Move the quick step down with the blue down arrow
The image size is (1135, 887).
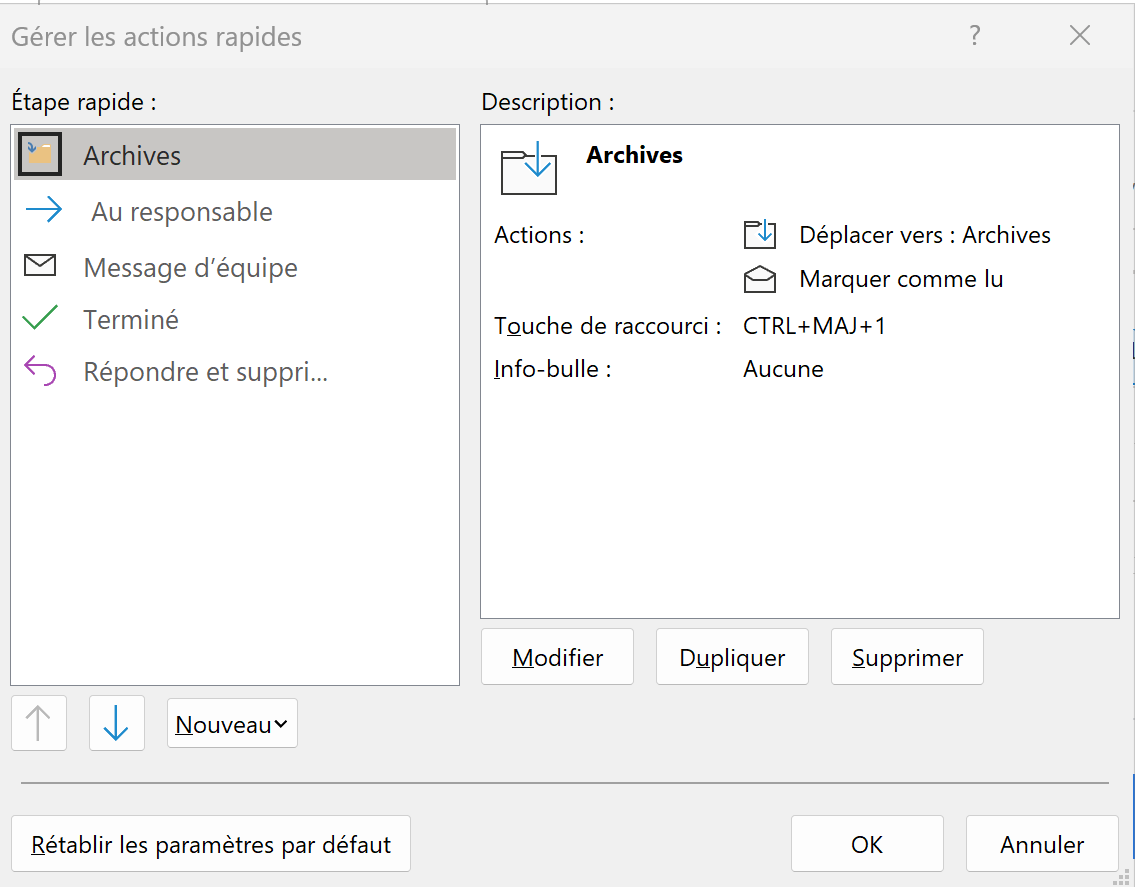point(117,723)
